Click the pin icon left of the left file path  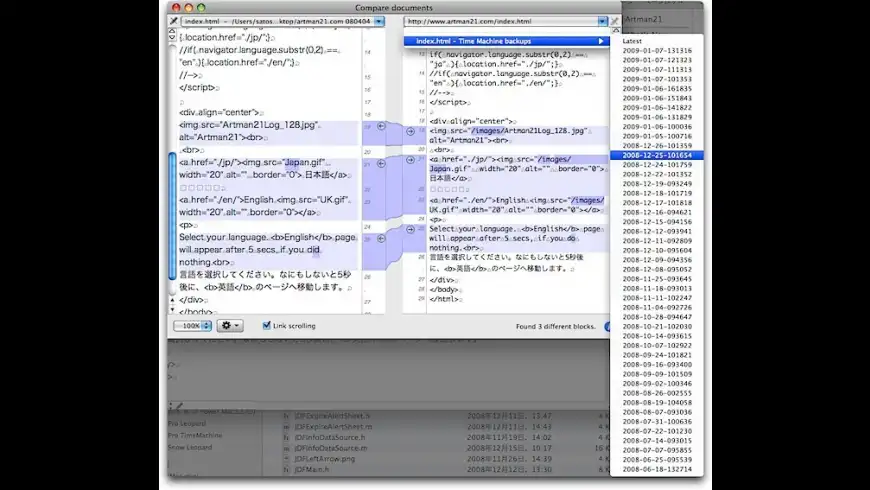tap(174, 21)
